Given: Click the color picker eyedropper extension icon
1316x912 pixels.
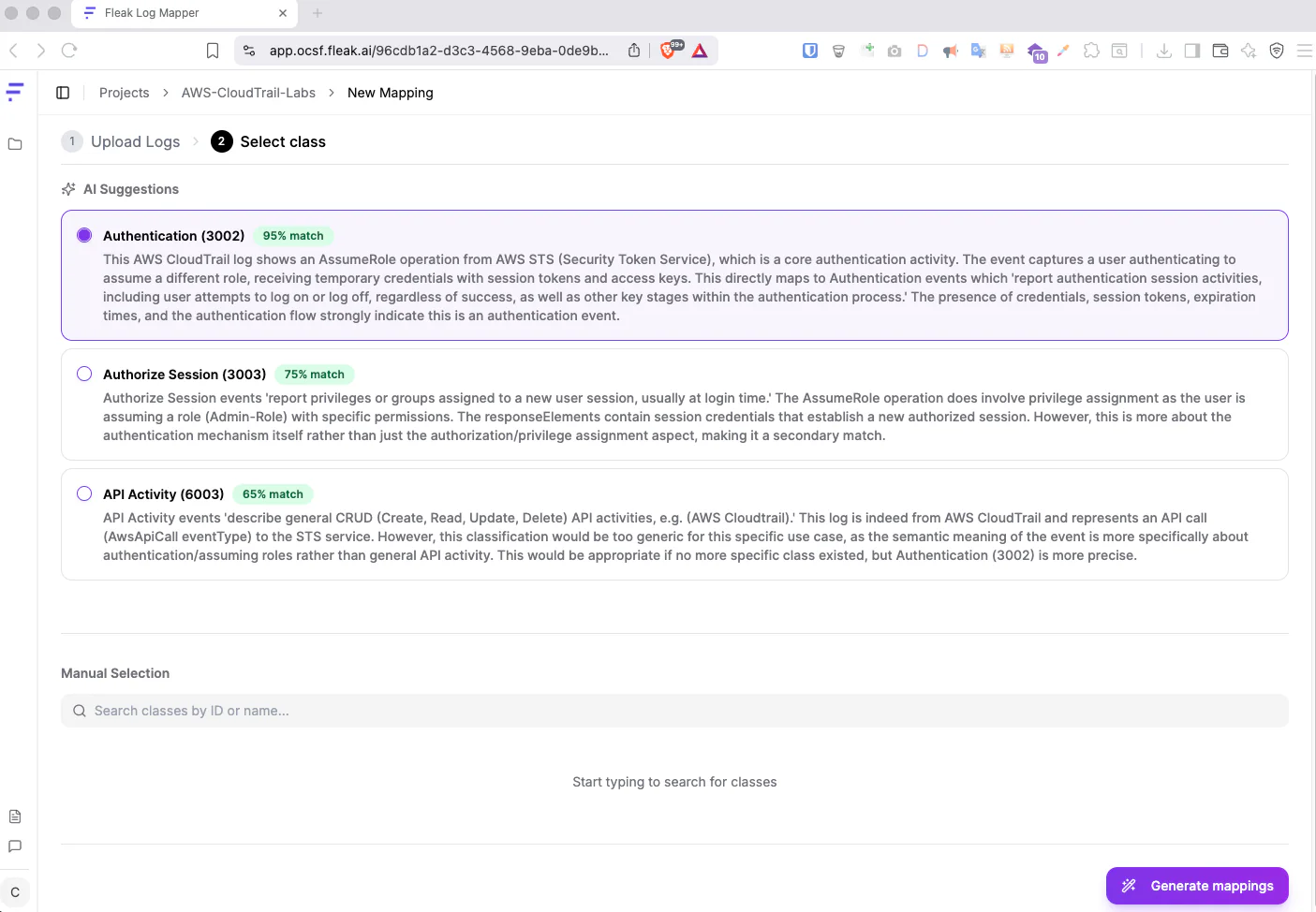Looking at the screenshot, I should pos(1063,51).
